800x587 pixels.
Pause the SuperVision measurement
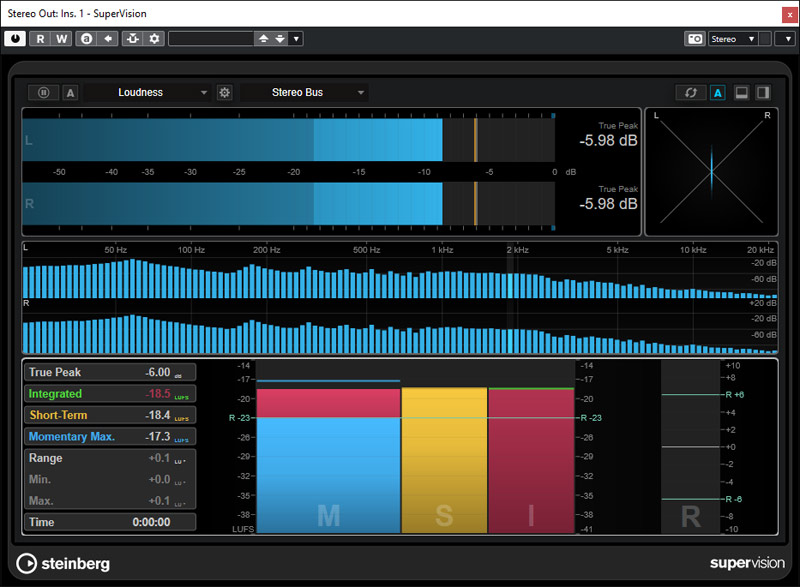[44, 93]
